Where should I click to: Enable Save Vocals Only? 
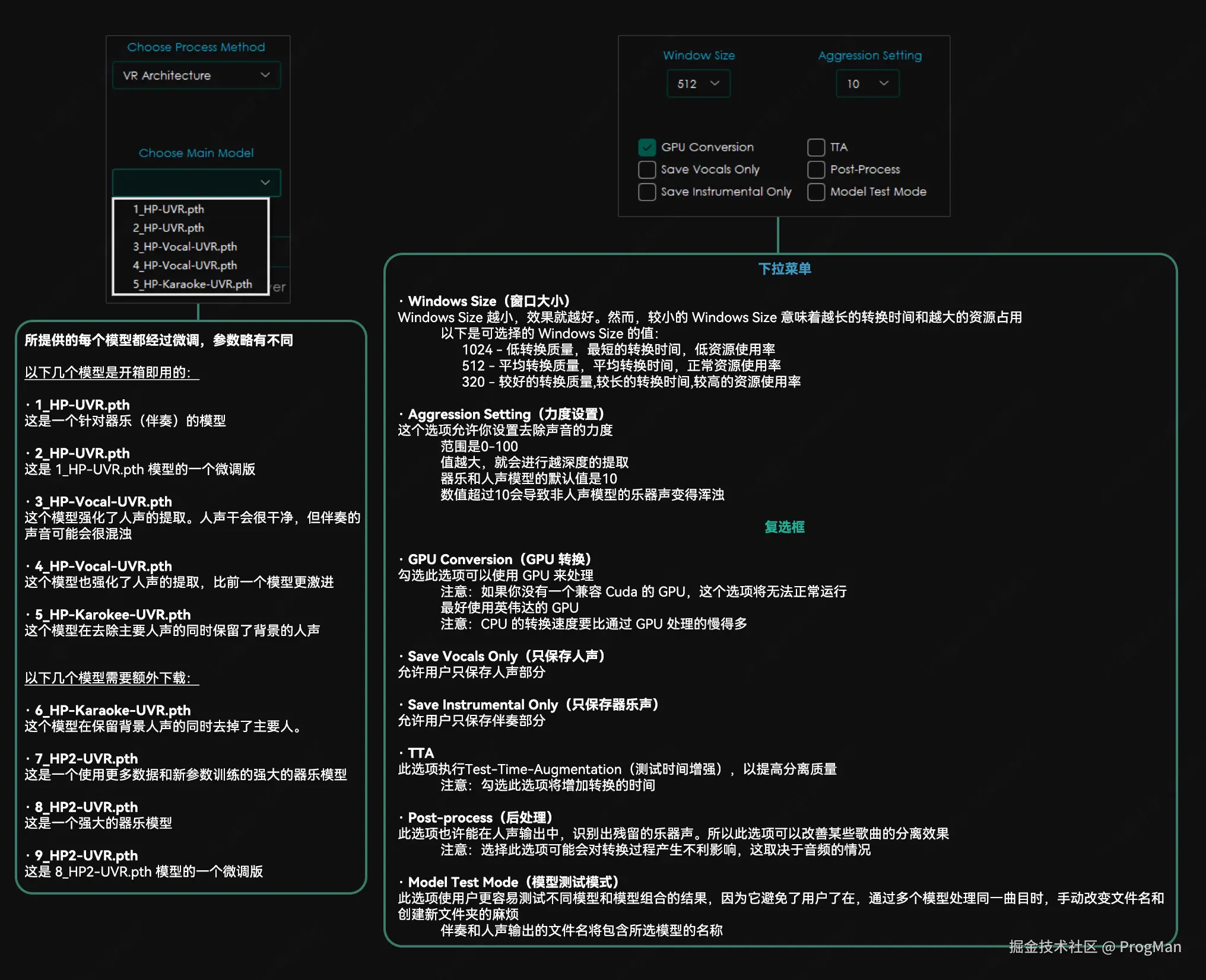[x=647, y=170]
